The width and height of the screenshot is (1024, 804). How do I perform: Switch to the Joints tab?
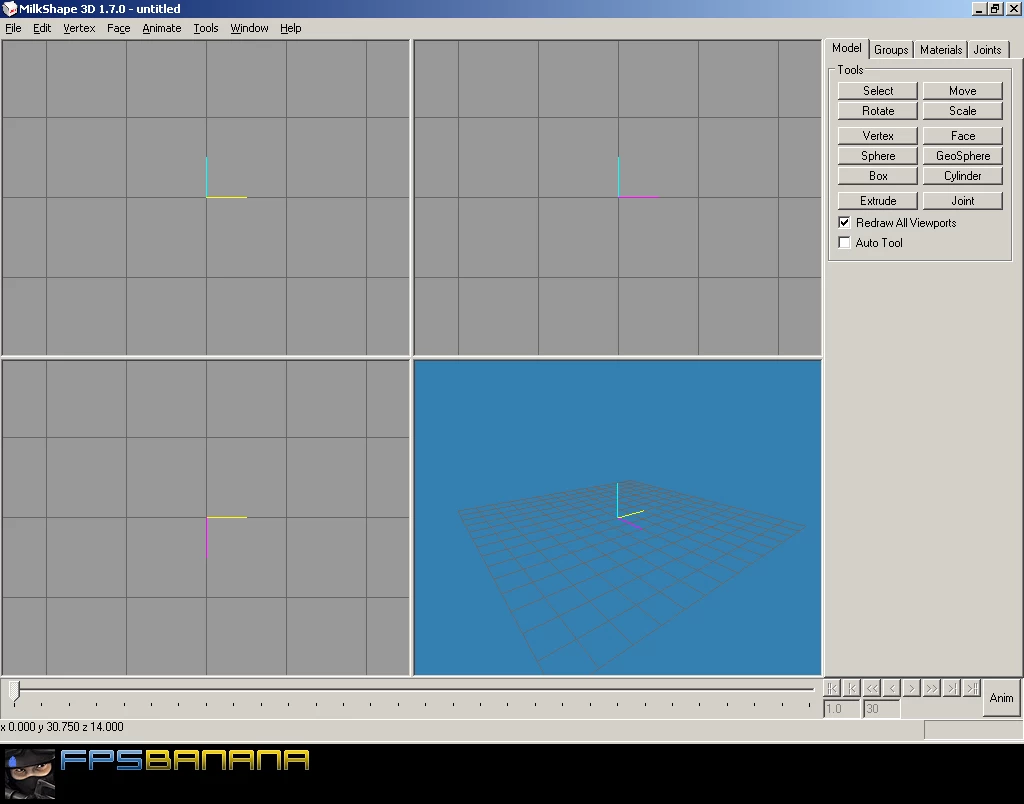(987, 49)
